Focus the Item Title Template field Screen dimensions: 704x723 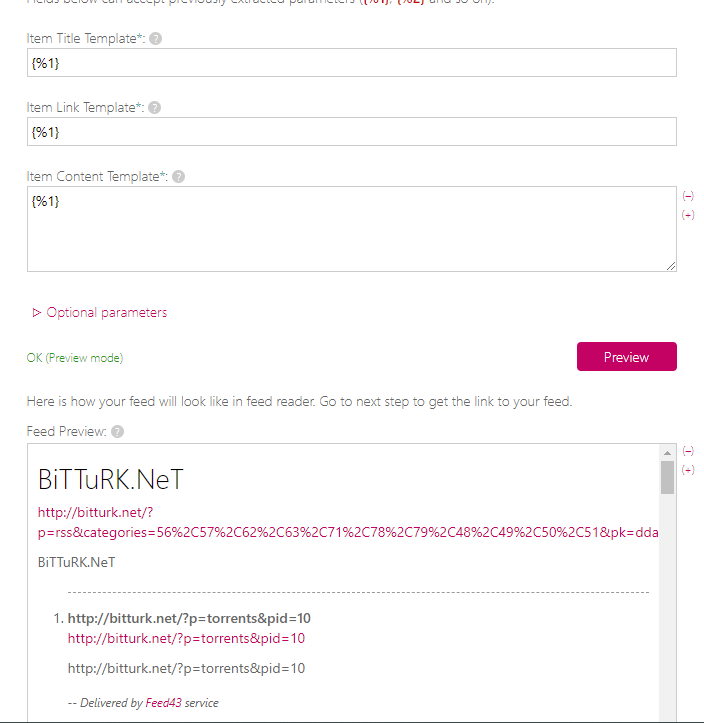point(352,63)
